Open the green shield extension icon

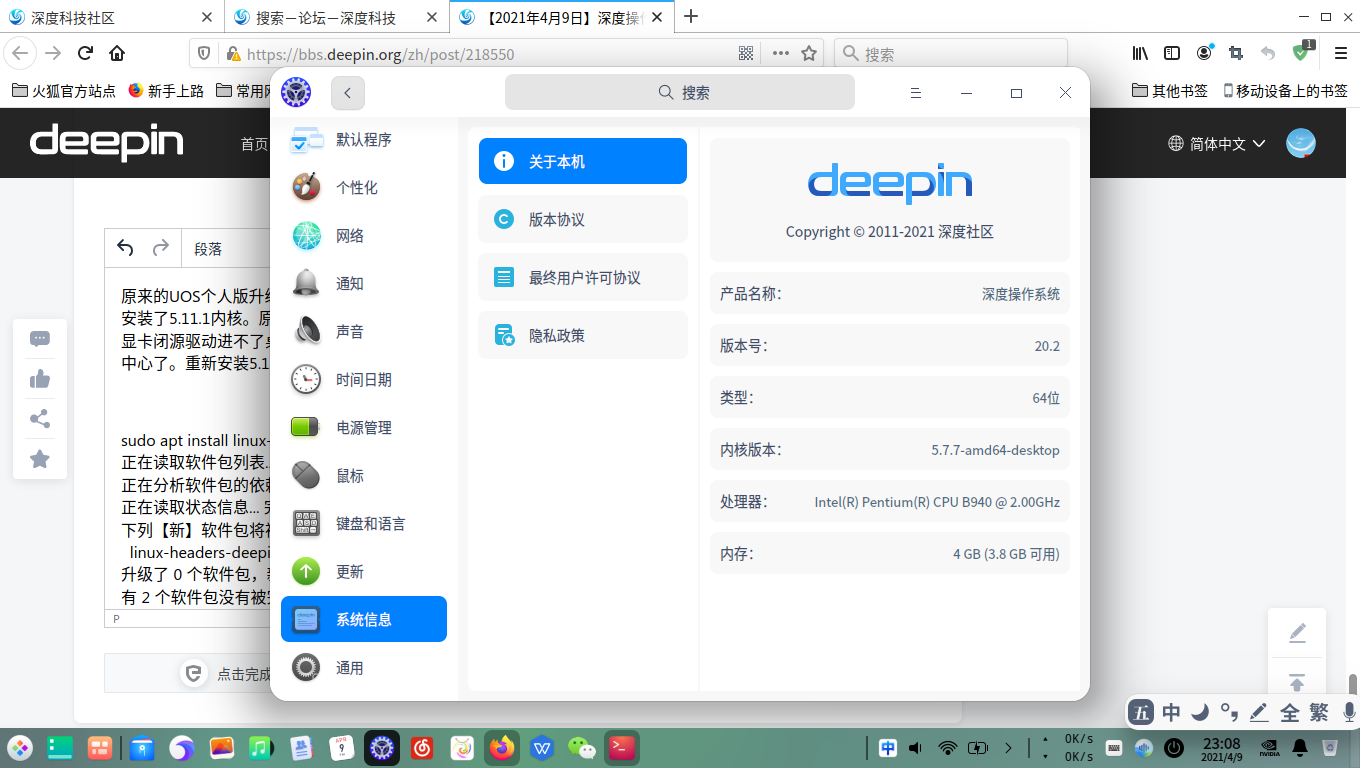coord(1301,52)
